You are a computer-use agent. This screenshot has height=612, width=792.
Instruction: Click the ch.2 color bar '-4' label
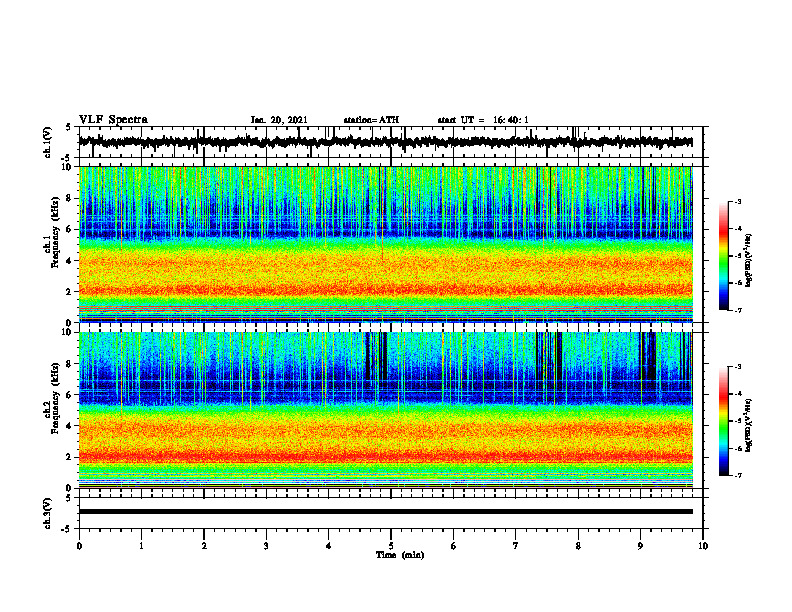[738, 394]
